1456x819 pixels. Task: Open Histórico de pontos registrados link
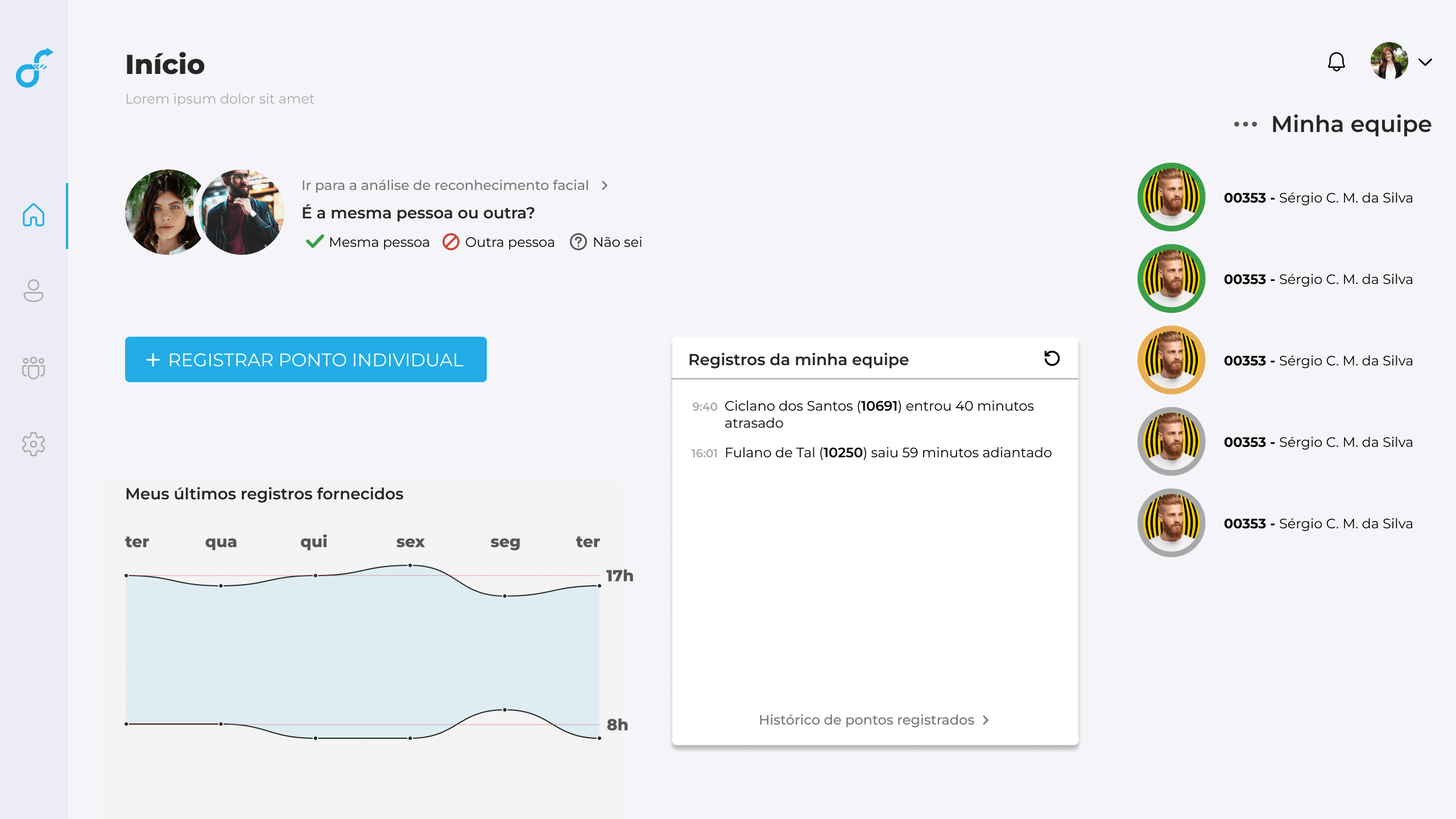866,720
